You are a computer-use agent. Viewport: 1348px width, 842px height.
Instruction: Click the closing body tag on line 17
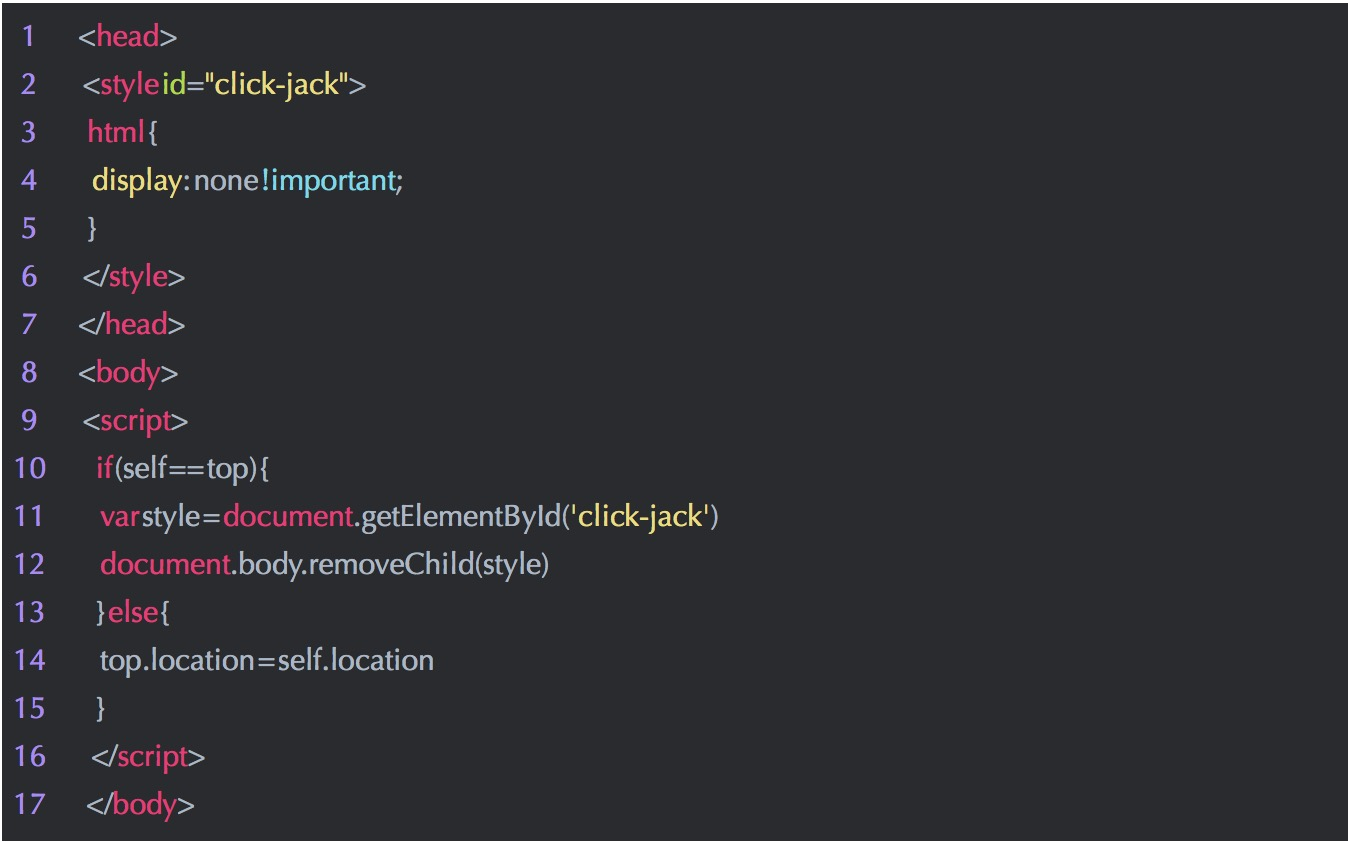[140, 805]
